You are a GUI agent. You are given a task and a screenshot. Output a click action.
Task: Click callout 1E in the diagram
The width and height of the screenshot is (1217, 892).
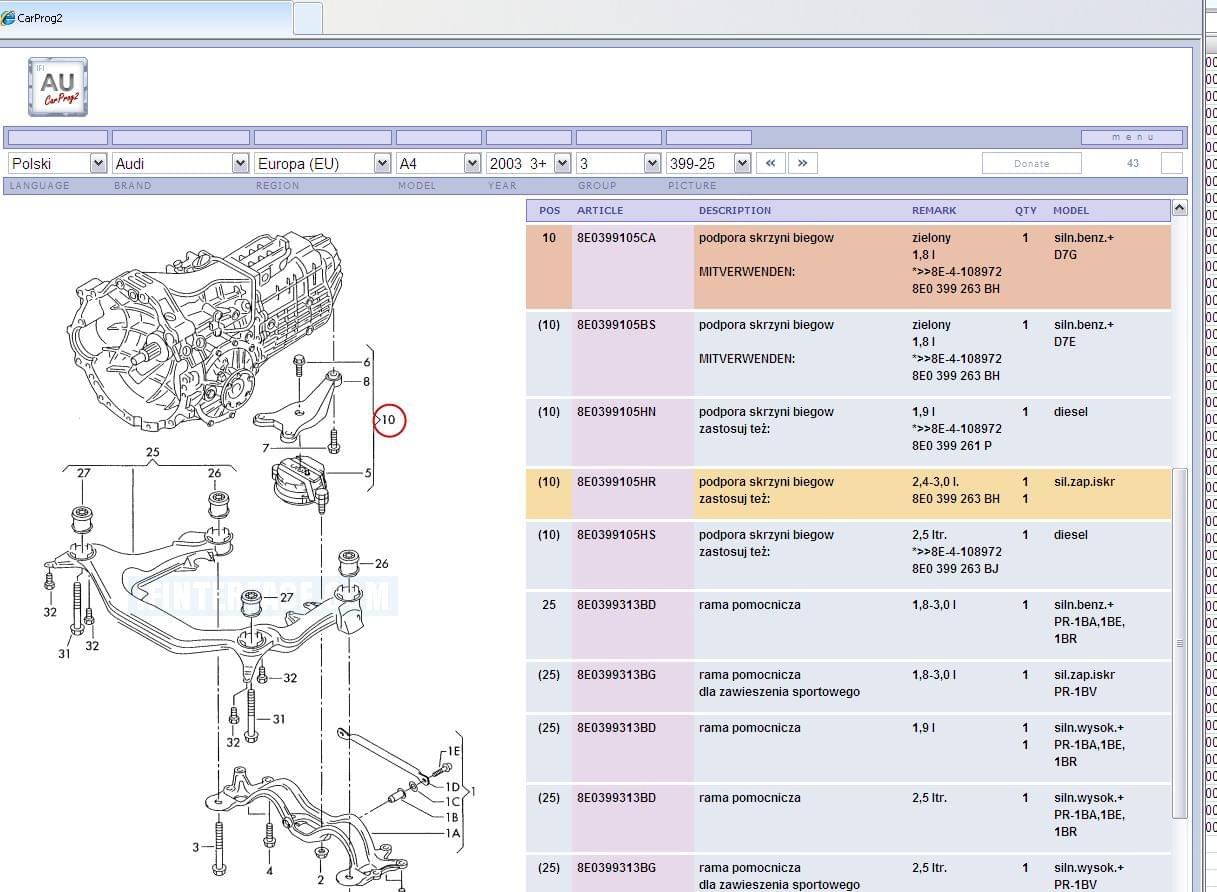[454, 751]
